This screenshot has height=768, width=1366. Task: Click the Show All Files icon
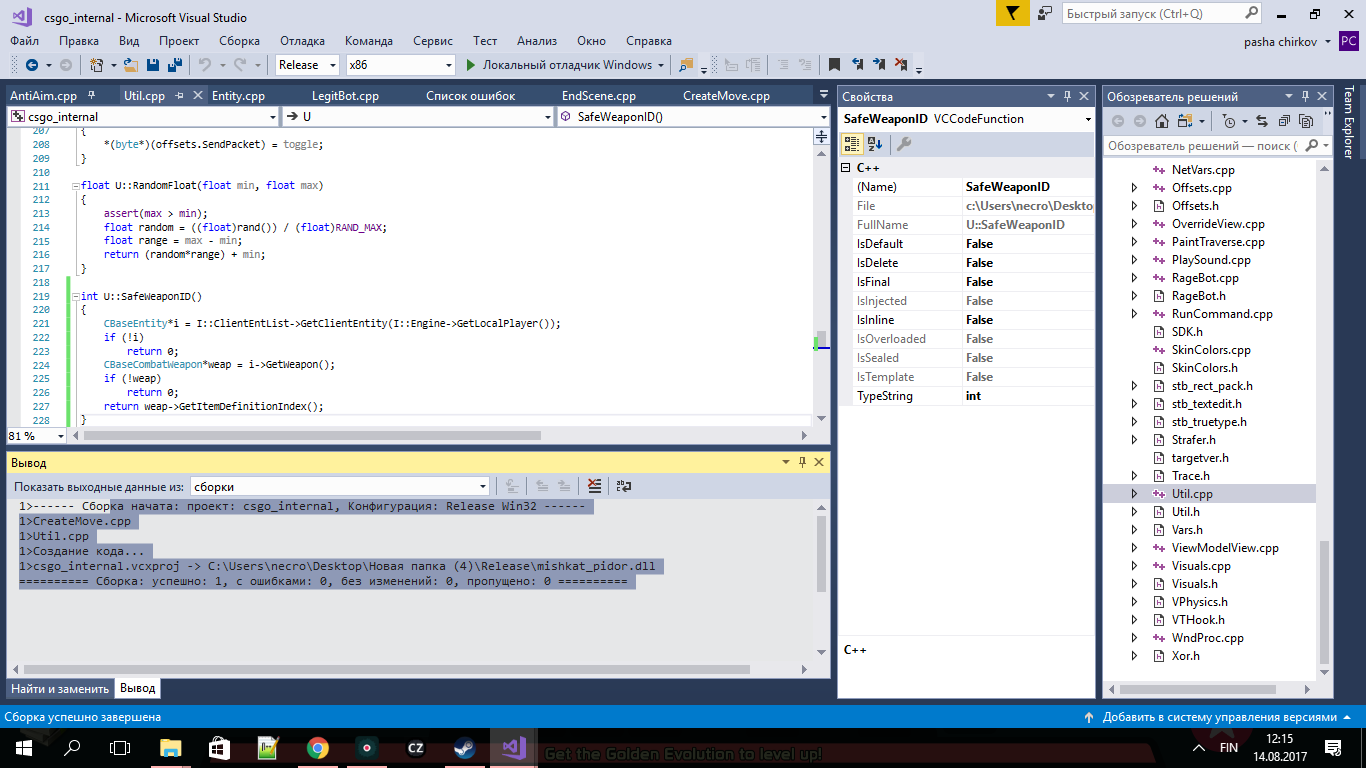point(1306,120)
